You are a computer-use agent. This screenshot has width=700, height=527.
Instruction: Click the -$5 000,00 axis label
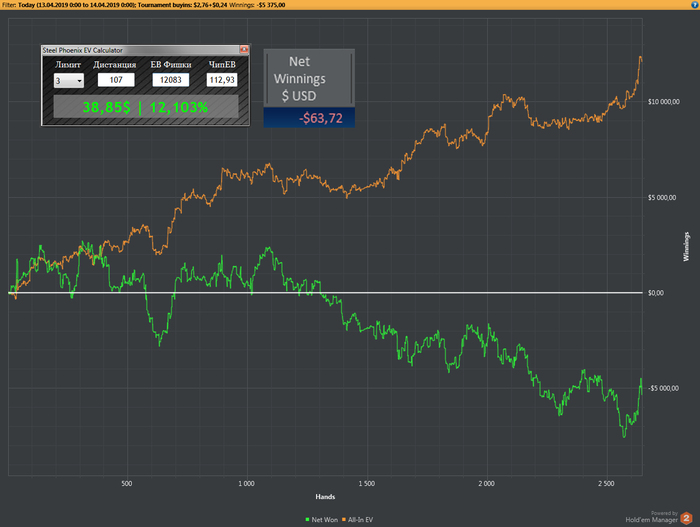pyautogui.click(x=662, y=388)
